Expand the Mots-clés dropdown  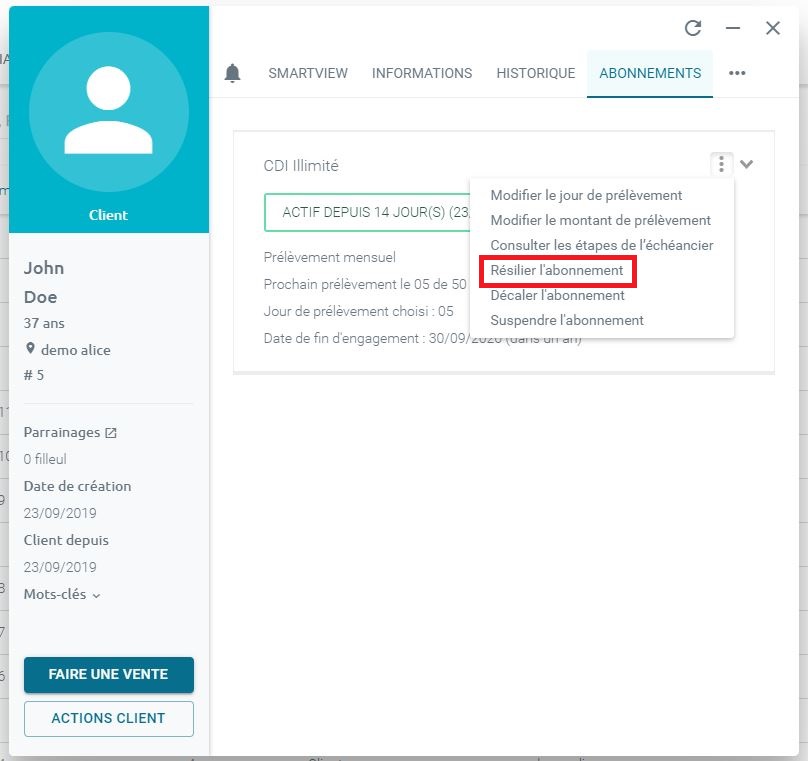[96, 595]
